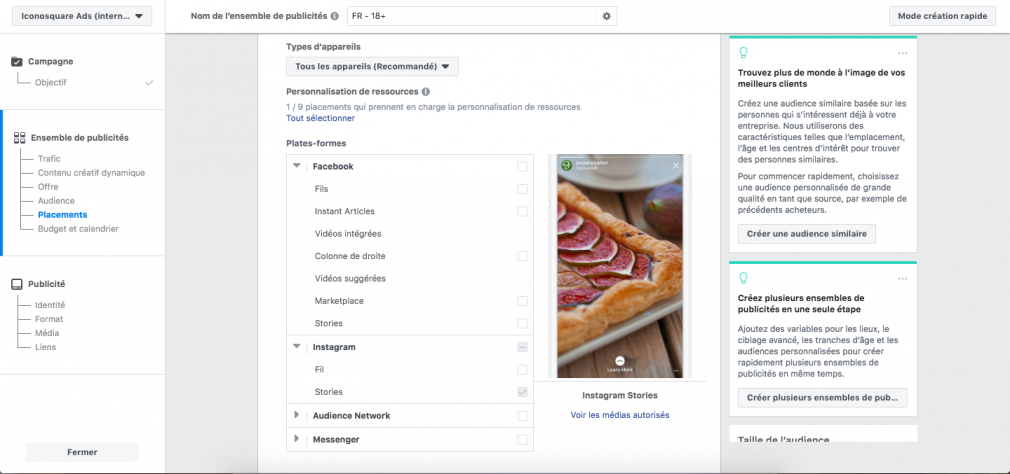1010x474 pixels.
Task: Go to Trafic section in sidebar
Action: click(x=49, y=158)
